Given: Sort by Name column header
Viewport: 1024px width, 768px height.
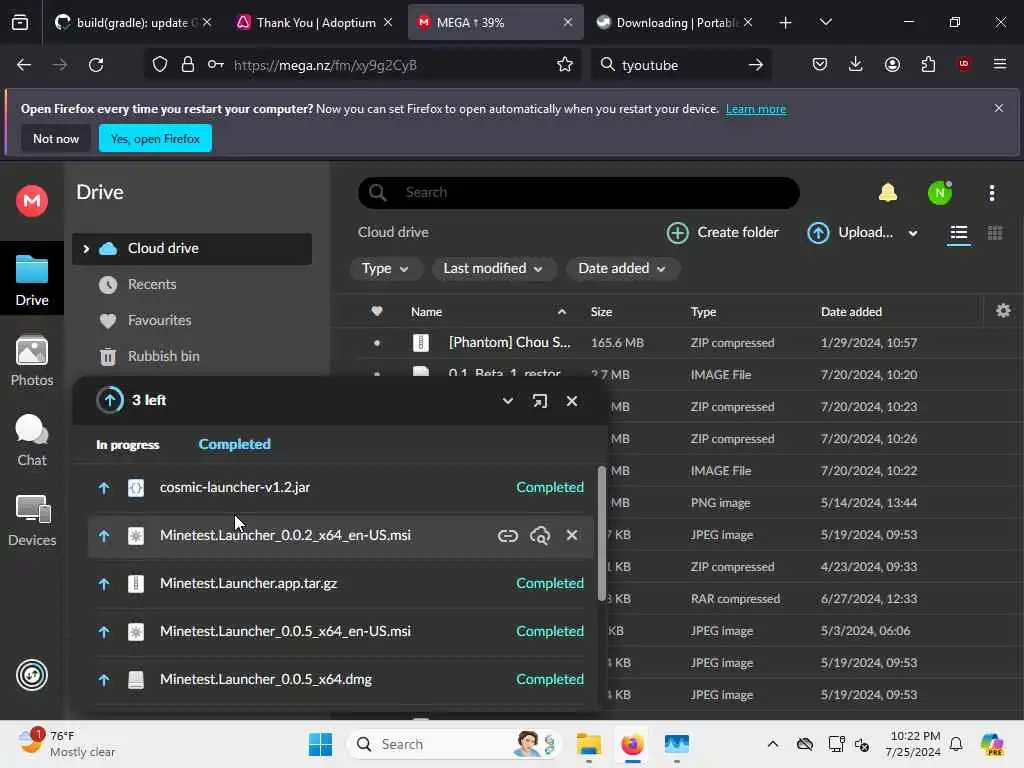Looking at the screenshot, I should [x=426, y=312].
